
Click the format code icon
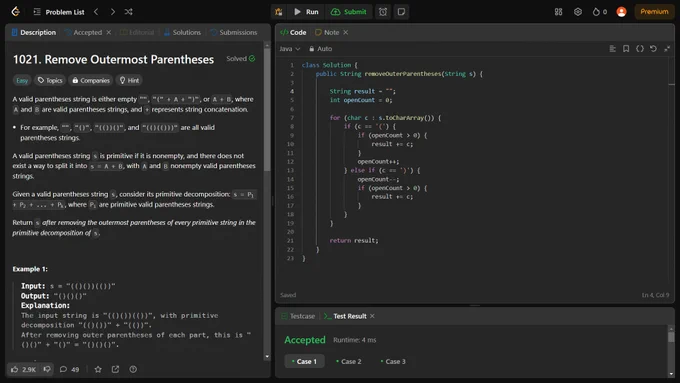click(612, 49)
